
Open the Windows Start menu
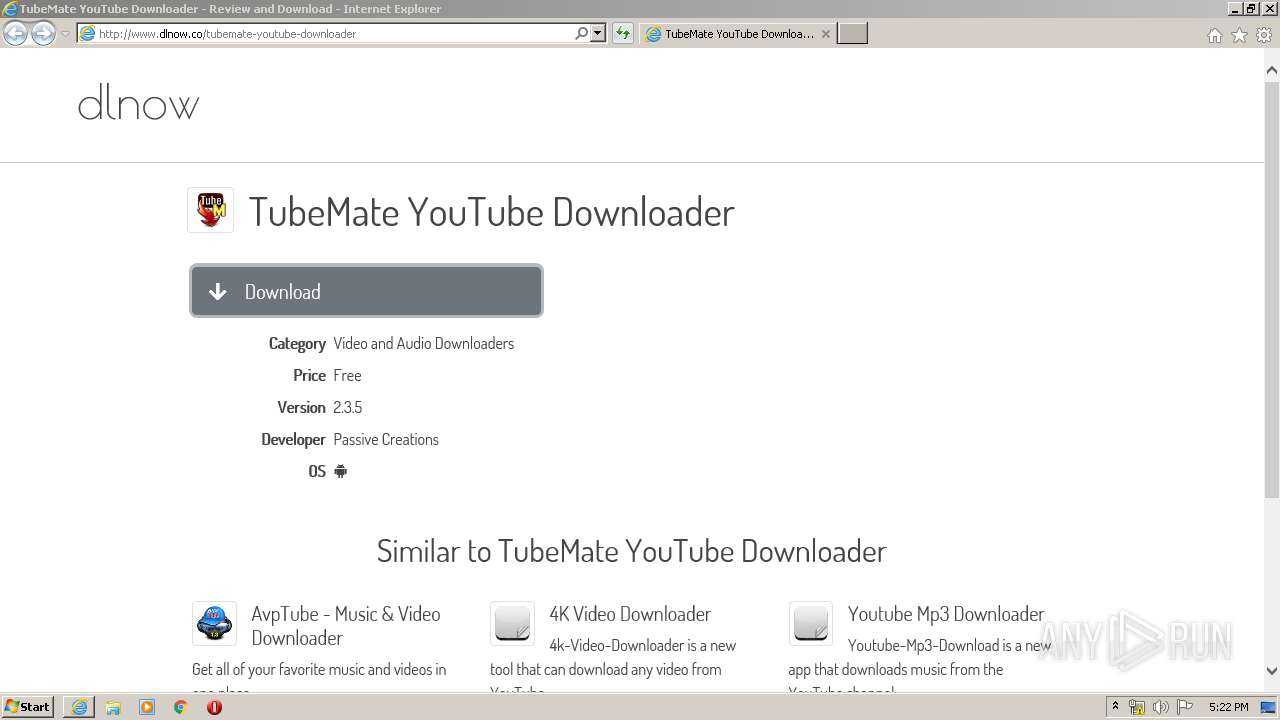[x=27, y=707]
